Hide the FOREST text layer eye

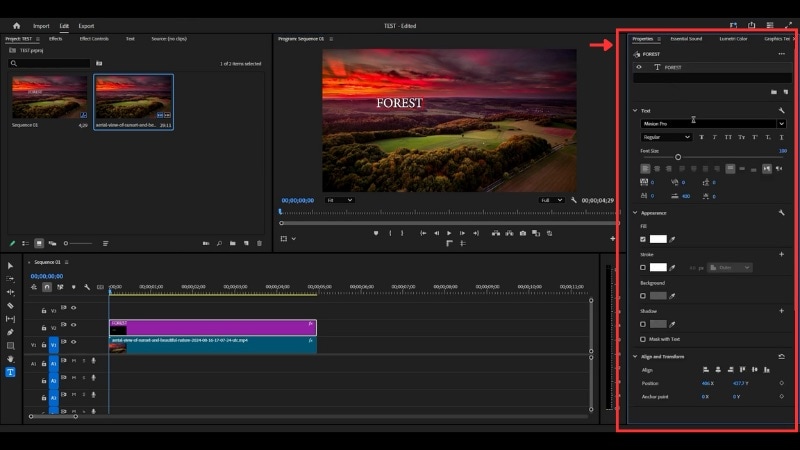tap(640, 67)
